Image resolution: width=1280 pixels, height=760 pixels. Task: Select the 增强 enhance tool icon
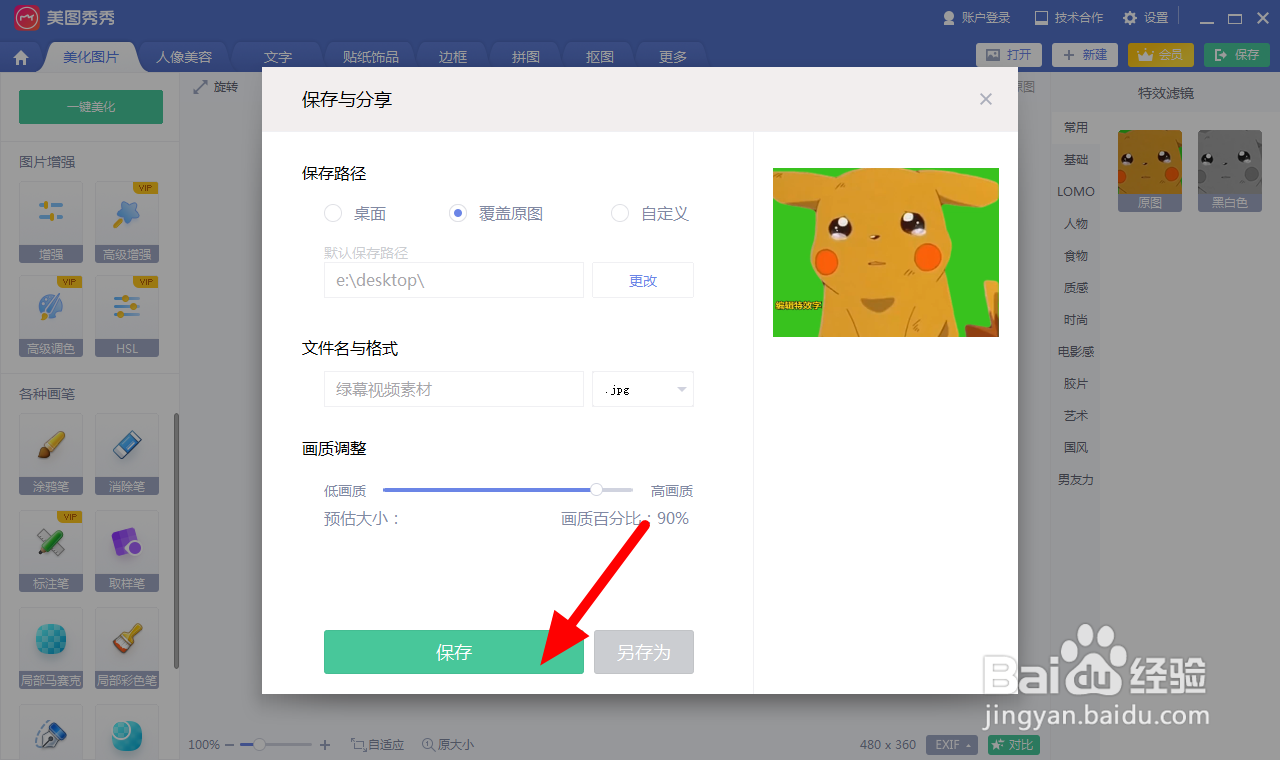[x=51, y=222]
